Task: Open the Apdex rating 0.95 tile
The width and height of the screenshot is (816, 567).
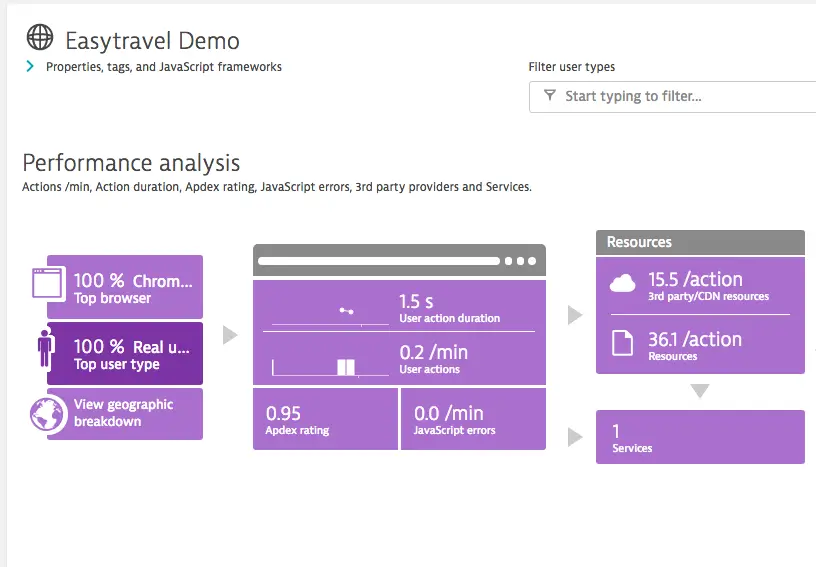Action: point(325,419)
